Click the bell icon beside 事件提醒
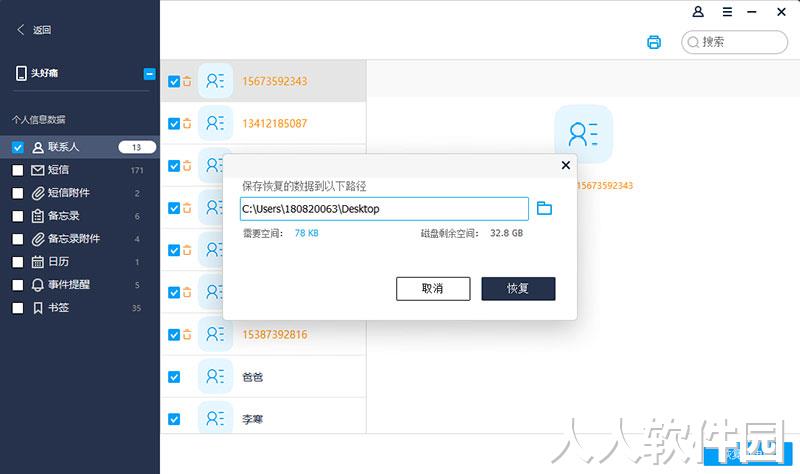 click(x=37, y=285)
